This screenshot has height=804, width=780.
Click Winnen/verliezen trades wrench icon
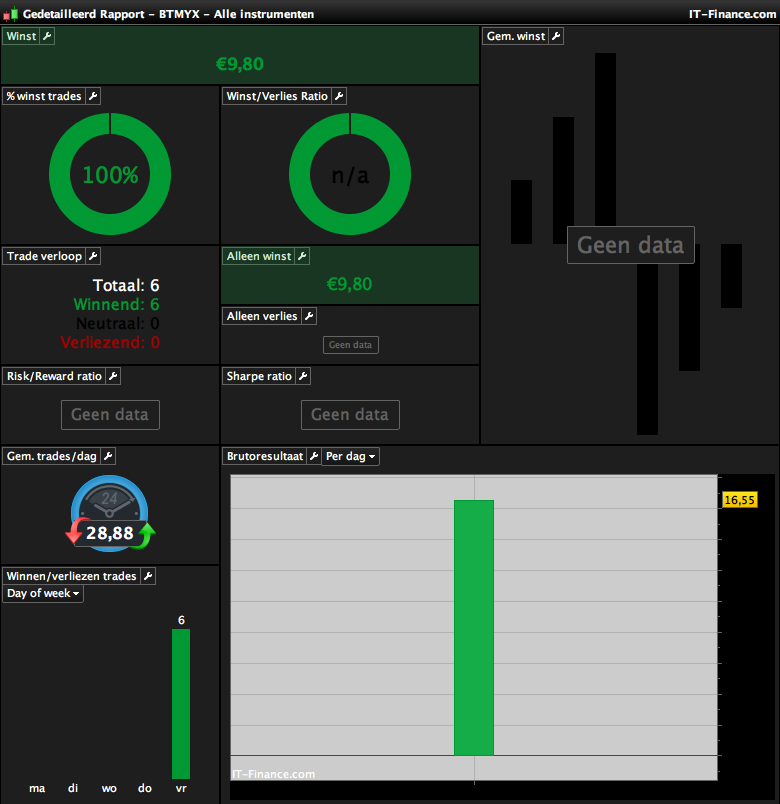[x=148, y=576]
